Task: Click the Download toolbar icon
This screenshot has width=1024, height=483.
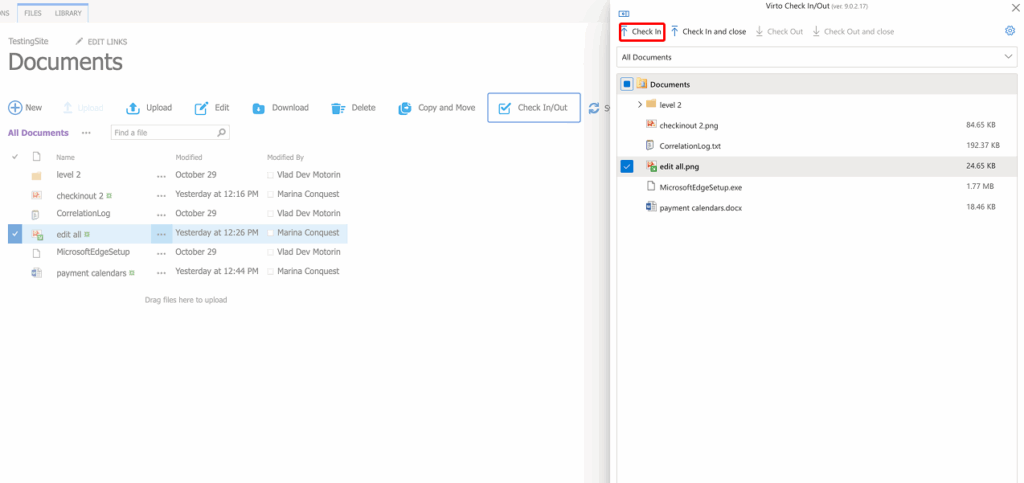Action: point(258,108)
